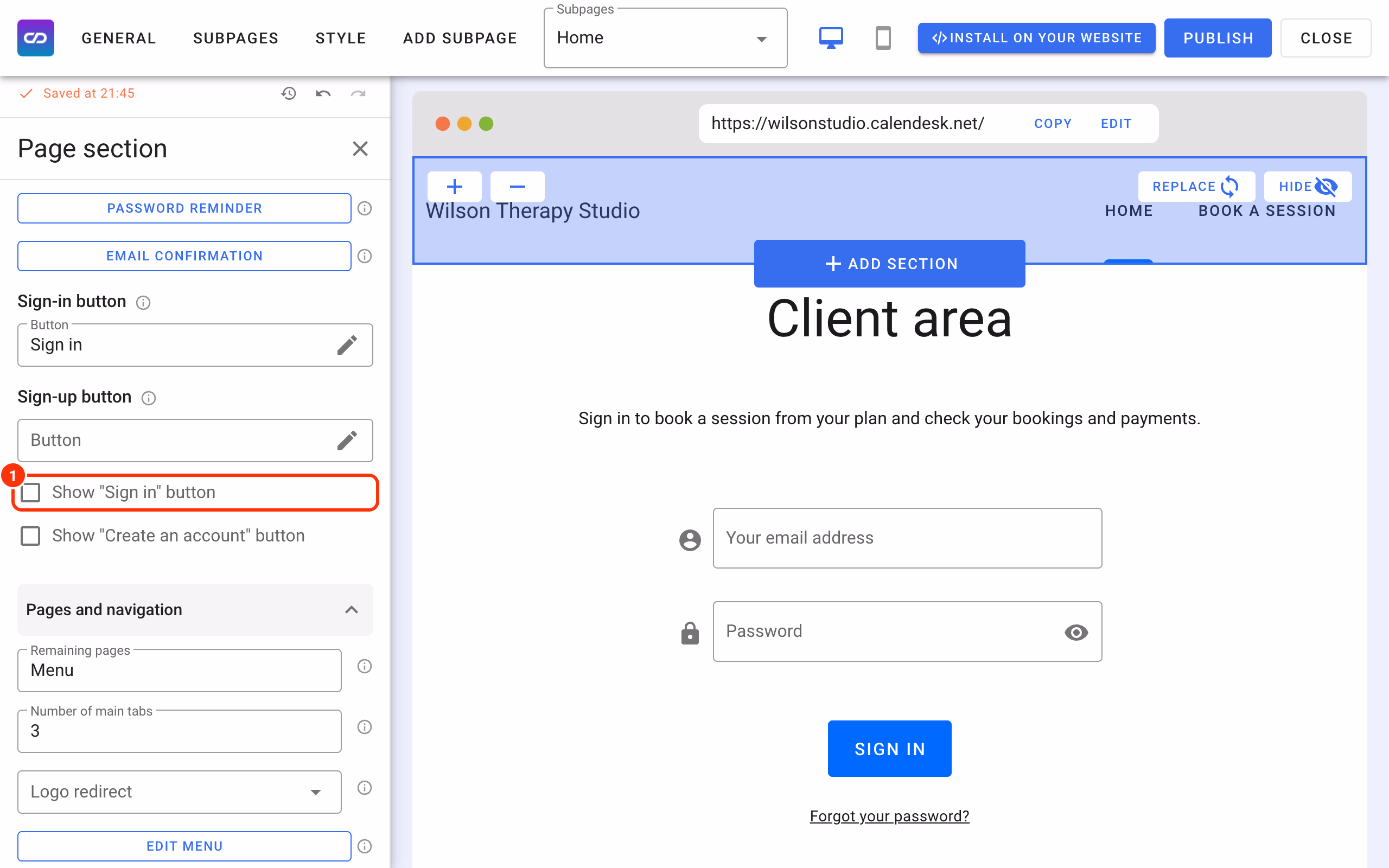The width and height of the screenshot is (1389, 868).
Task: Hide the header section
Action: [x=1308, y=187]
